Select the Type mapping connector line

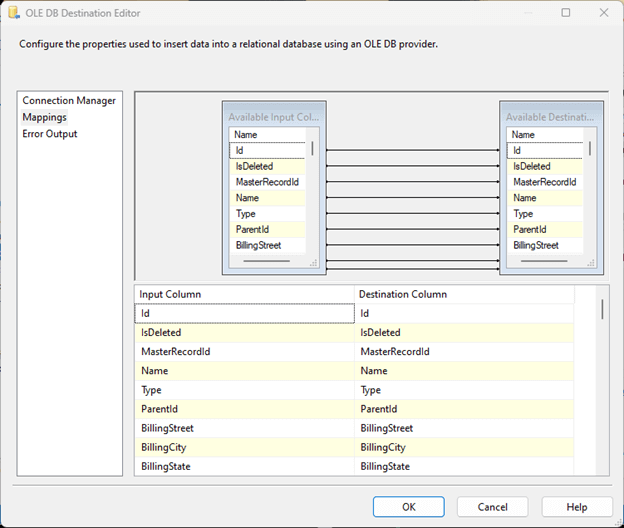pos(413,213)
